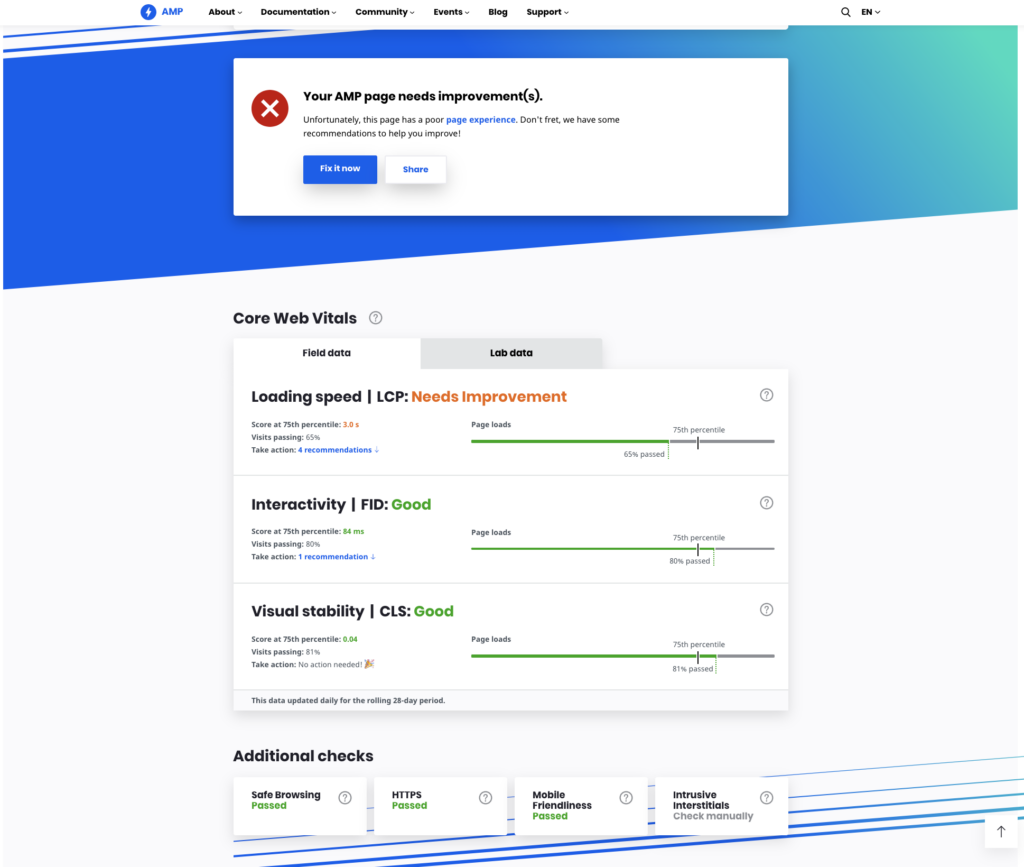Click the LCP page loads progress bar

tap(622, 441)
